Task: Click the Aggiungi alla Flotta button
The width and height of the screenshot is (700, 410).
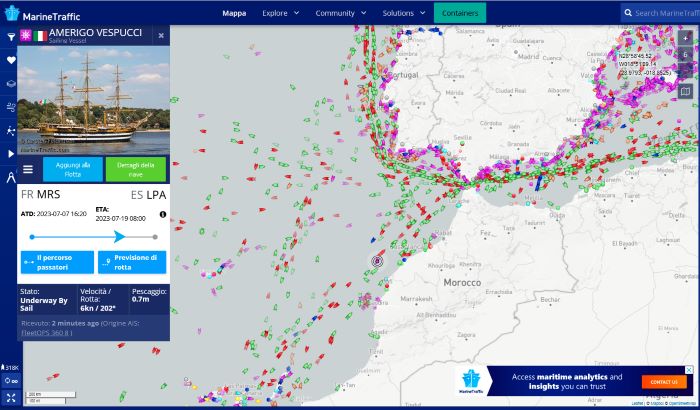Action: point(73,168)
